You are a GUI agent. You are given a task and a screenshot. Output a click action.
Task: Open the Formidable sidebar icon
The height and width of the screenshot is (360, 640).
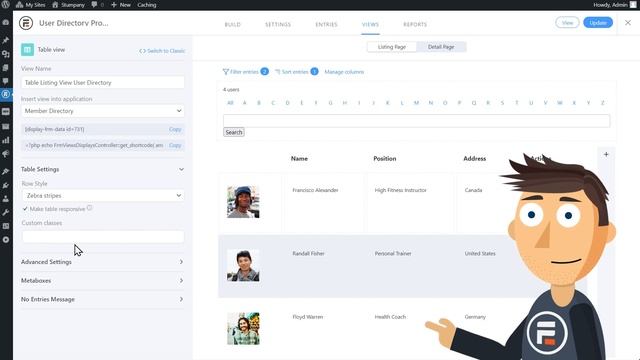6,94
